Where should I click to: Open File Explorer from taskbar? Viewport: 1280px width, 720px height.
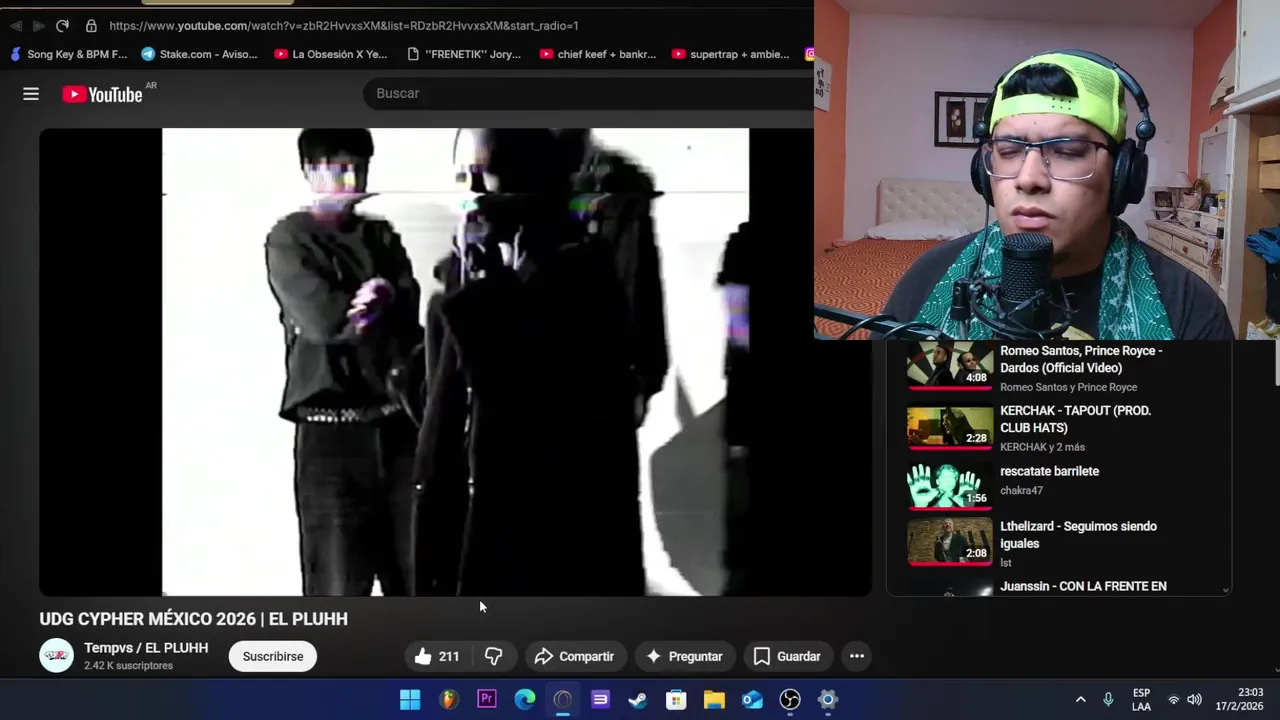pyautogui.click(x=714, y=699)
